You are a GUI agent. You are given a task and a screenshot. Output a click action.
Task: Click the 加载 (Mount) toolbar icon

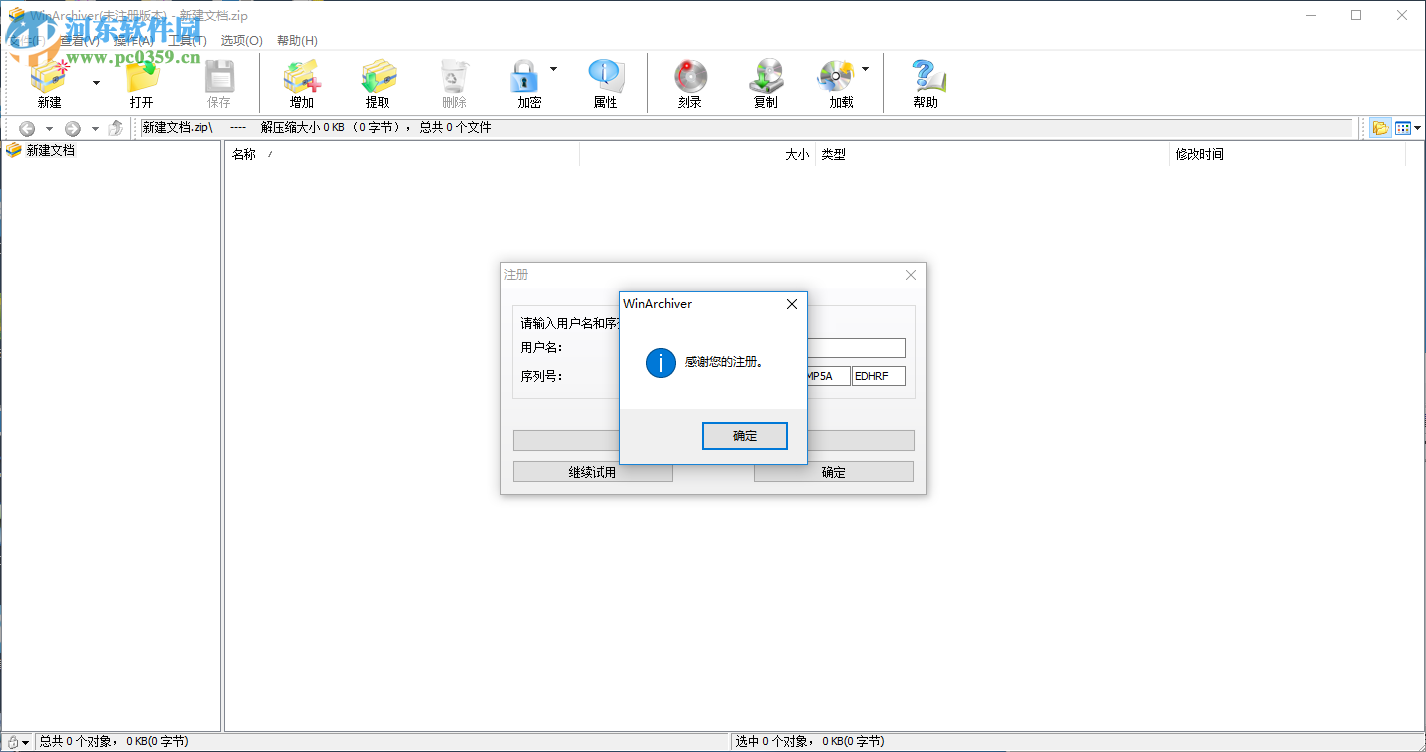point(836,82)
